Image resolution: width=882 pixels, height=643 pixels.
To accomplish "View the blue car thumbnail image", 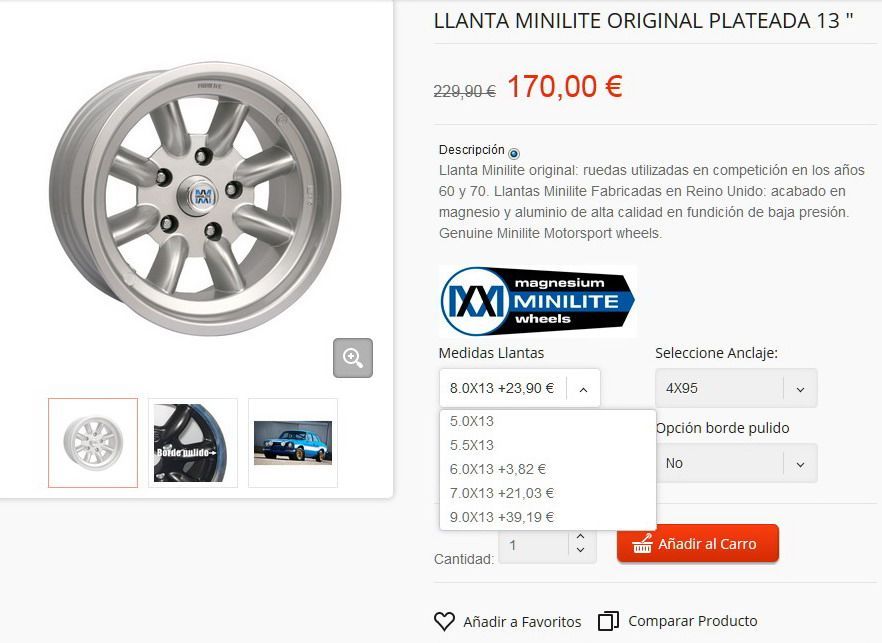I will click(x=293, y=443).
